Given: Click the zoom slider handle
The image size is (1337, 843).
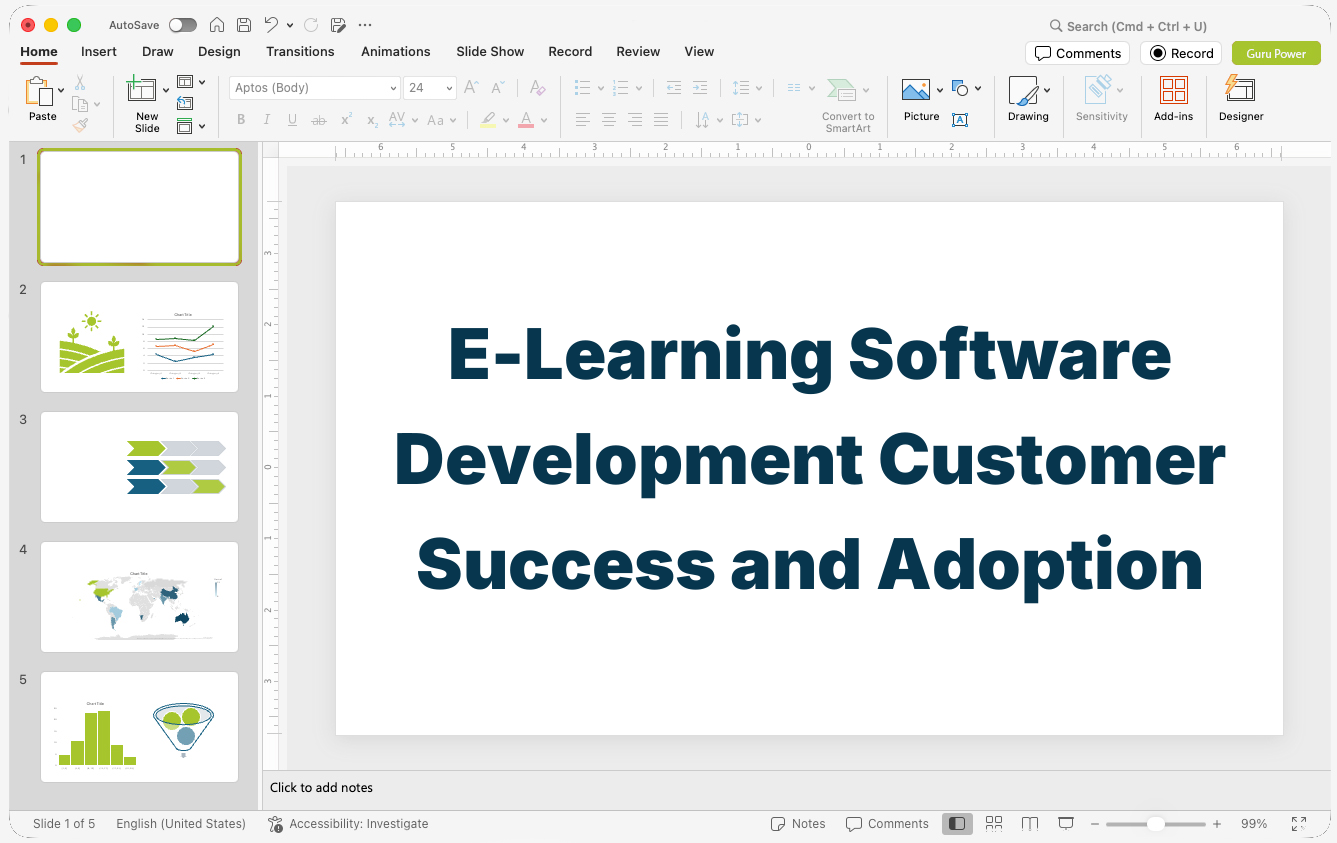Looking at the screenshot, I should tap(1155, 824).
